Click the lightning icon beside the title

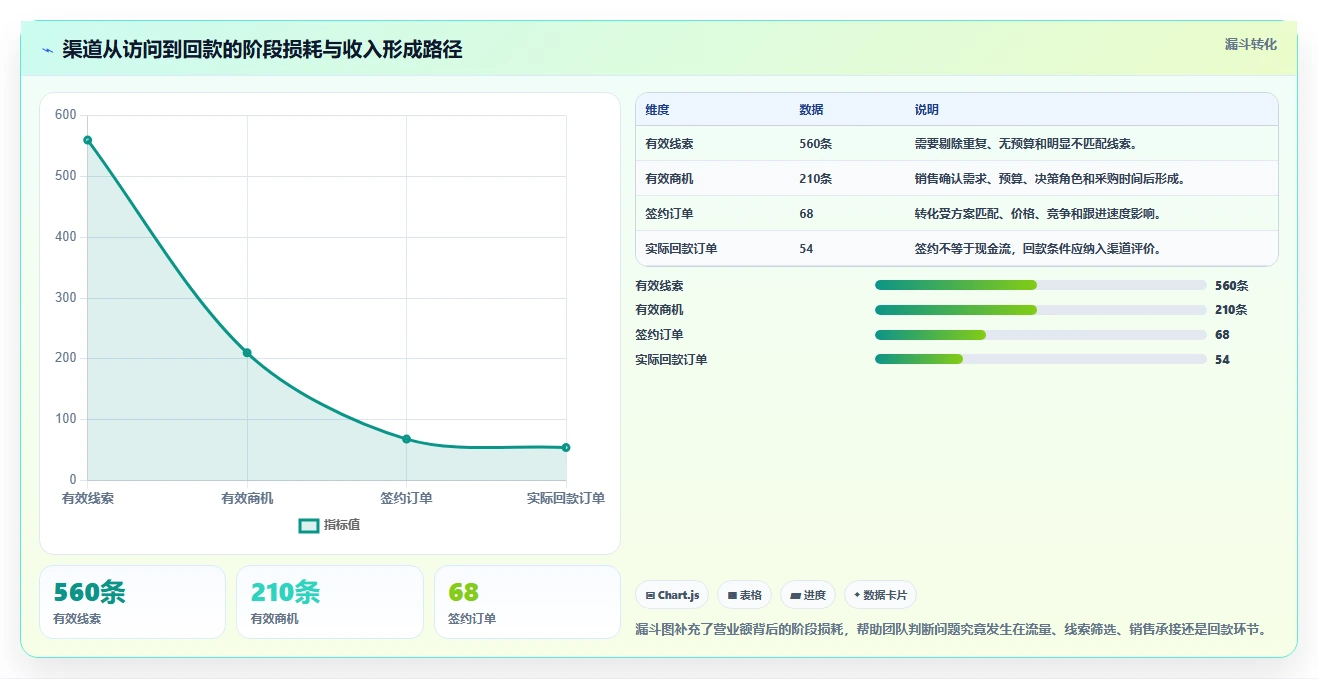click(48, 50)
